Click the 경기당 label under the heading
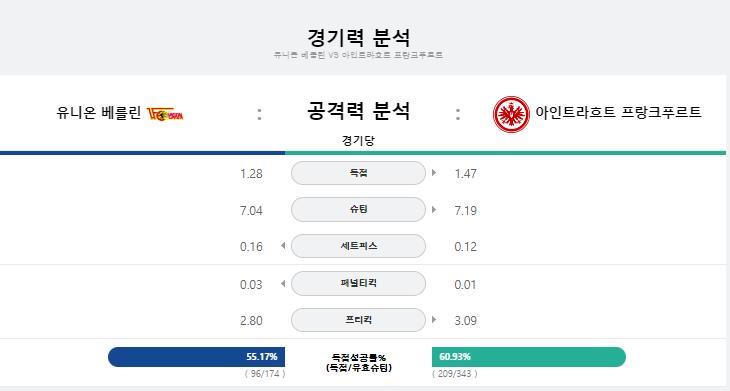Screen dimensions: 730x391 (358, 141)
